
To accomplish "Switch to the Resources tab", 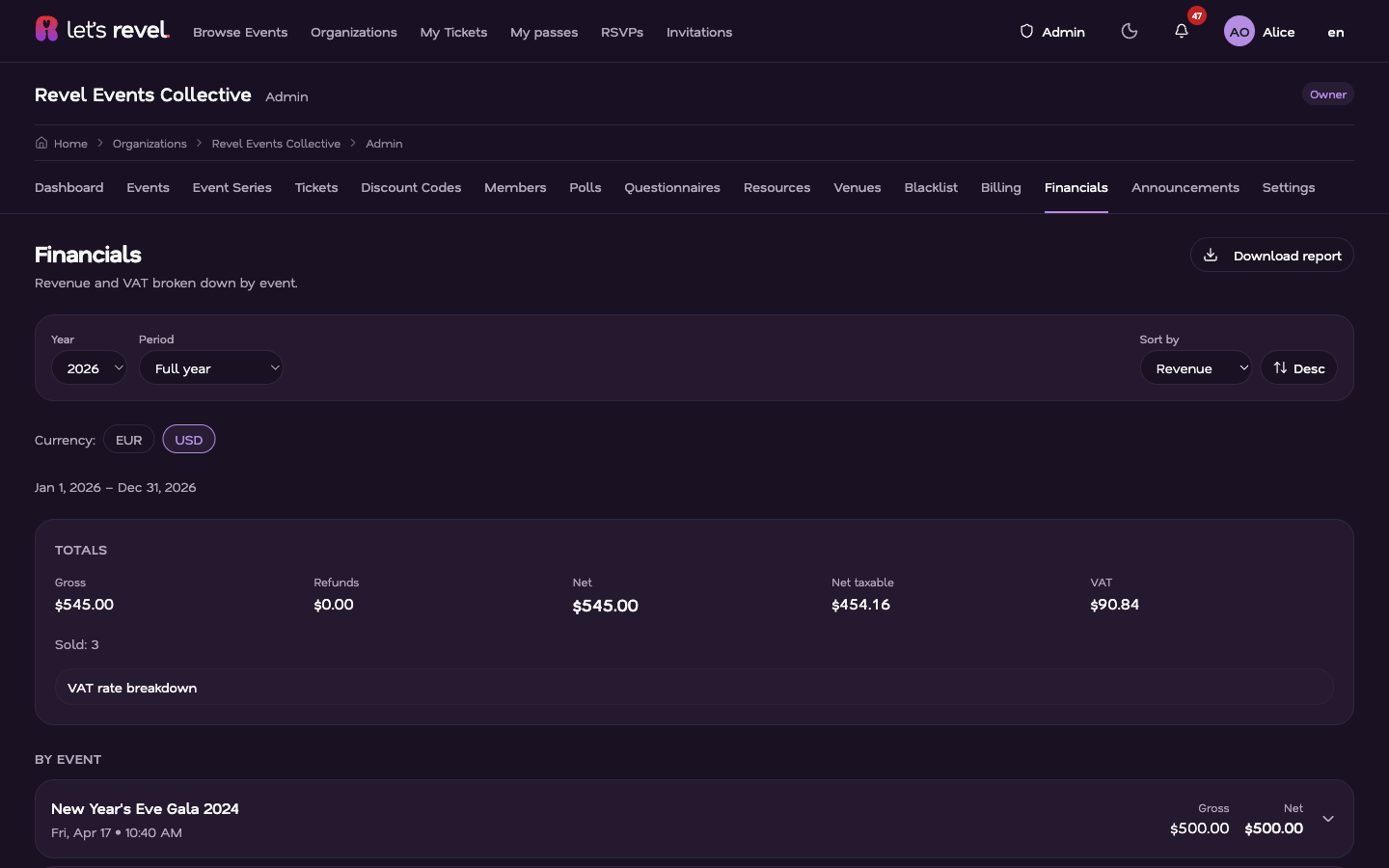I will (x=776, y=187).
